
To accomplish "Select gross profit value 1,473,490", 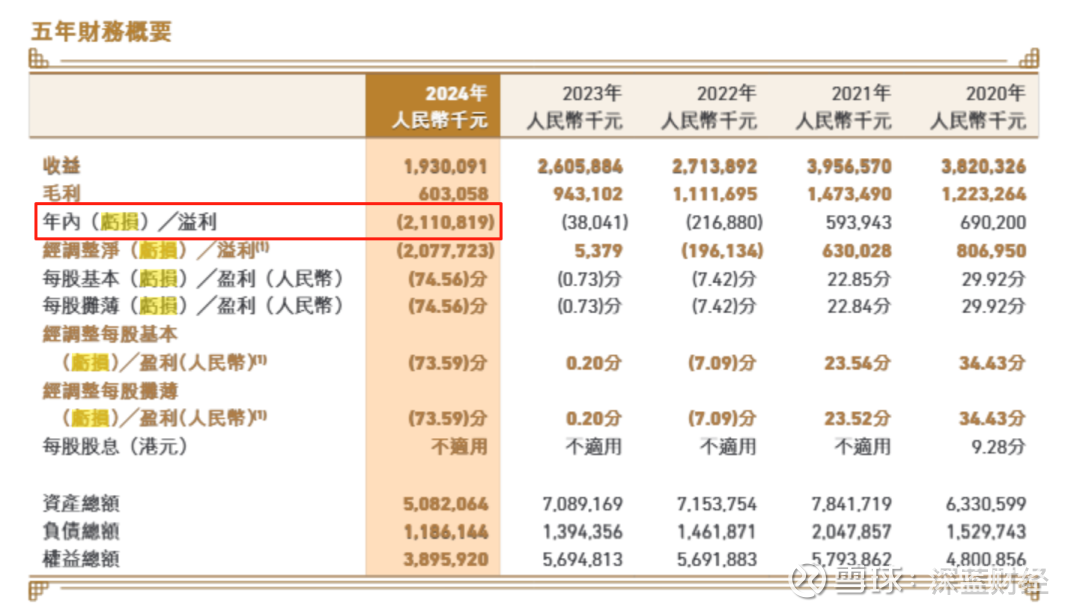I will [x=850, y=194].
